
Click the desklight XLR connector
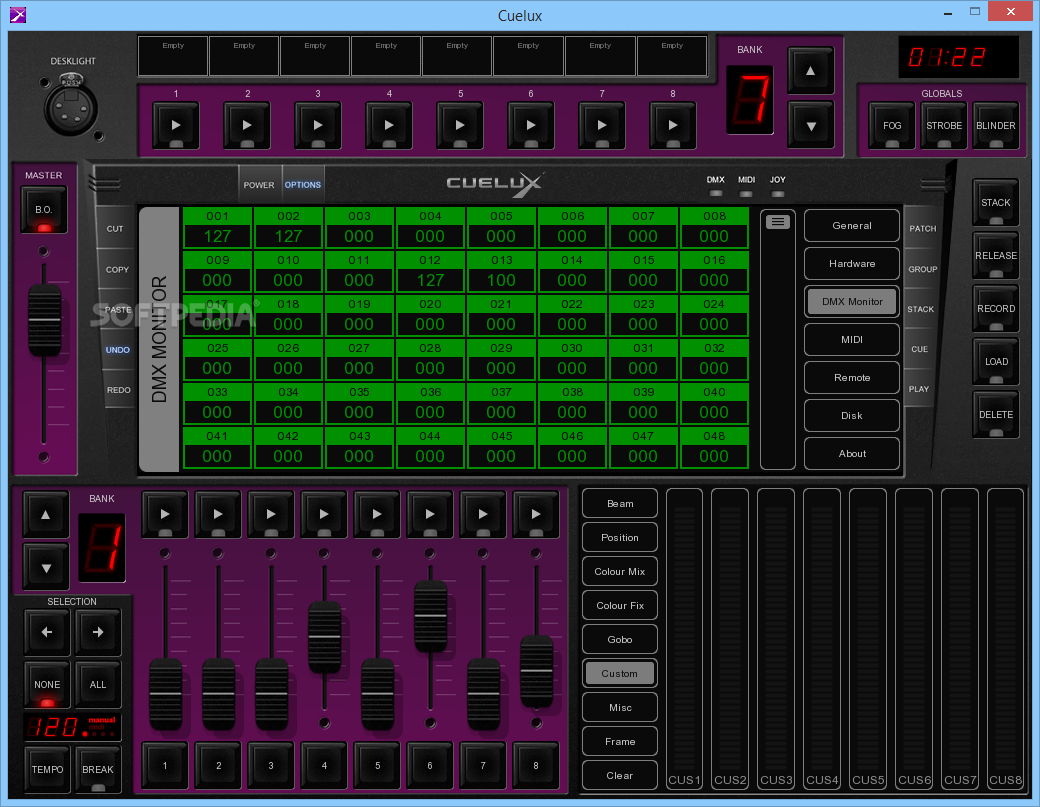click(x=71, y=106)
